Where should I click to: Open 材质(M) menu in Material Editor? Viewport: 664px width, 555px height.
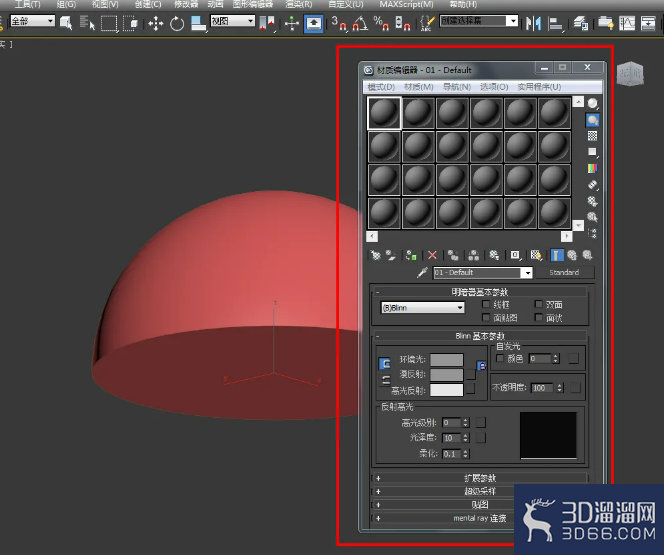coord(418,87)
